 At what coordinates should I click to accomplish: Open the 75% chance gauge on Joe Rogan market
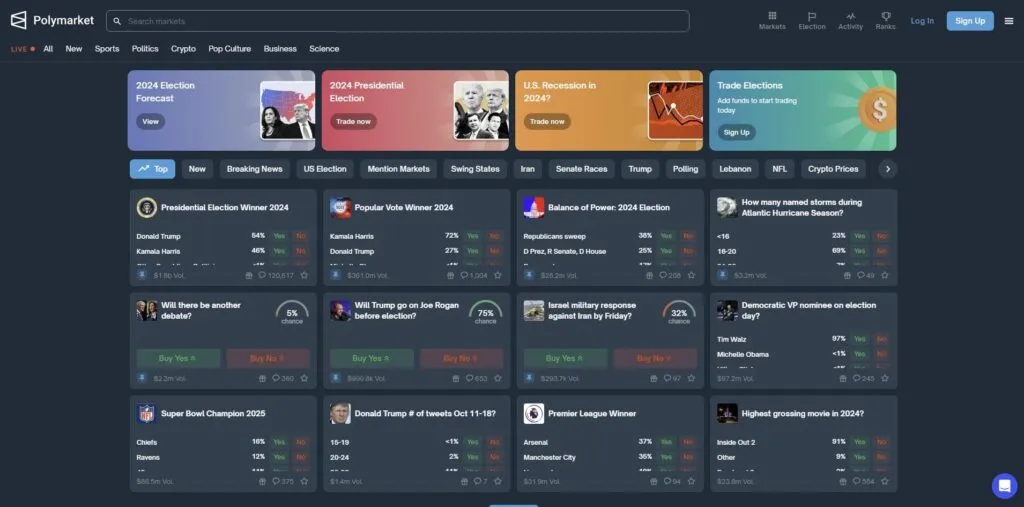[x=485, y=312]
